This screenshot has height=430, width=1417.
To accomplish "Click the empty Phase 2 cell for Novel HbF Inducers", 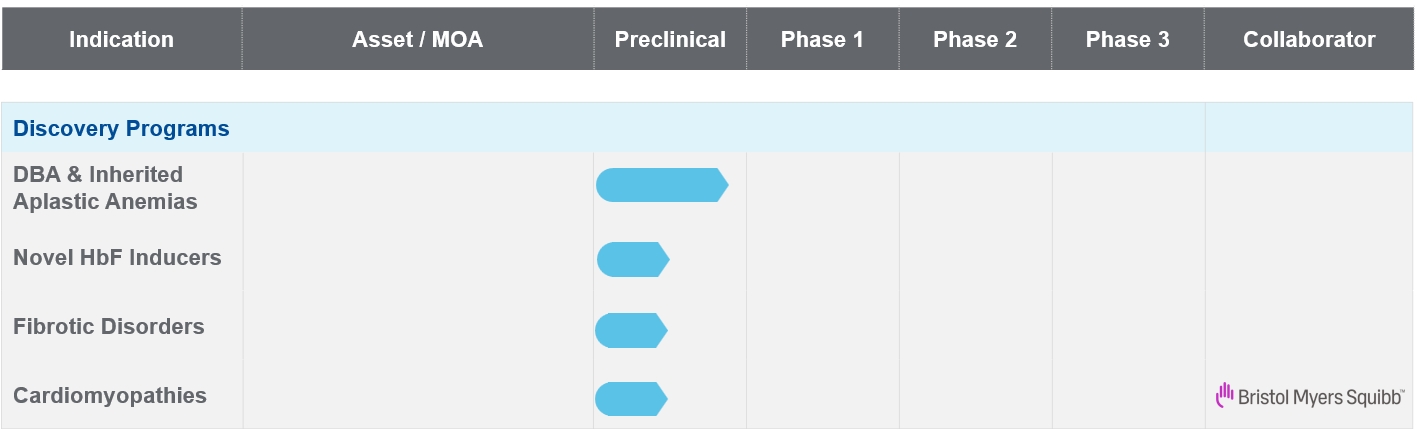I will [x=975, y=259].
